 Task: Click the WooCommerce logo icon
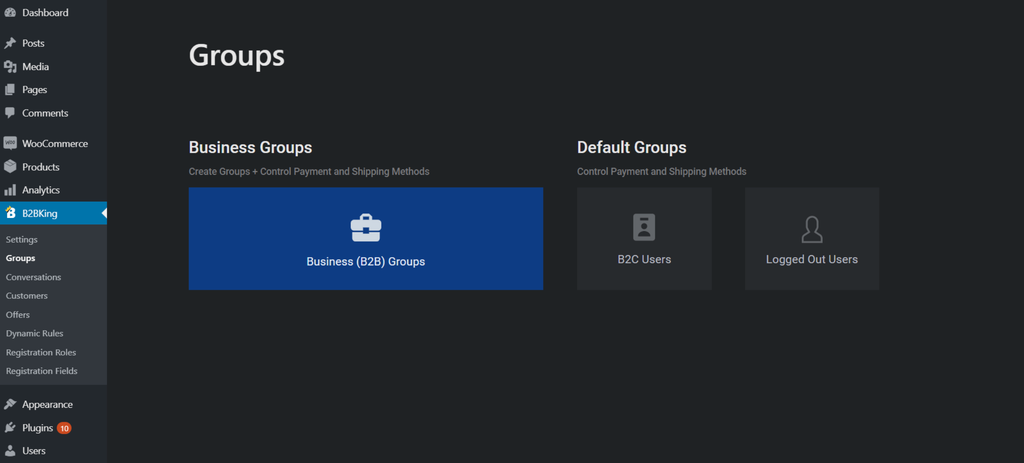coord(10,144)
